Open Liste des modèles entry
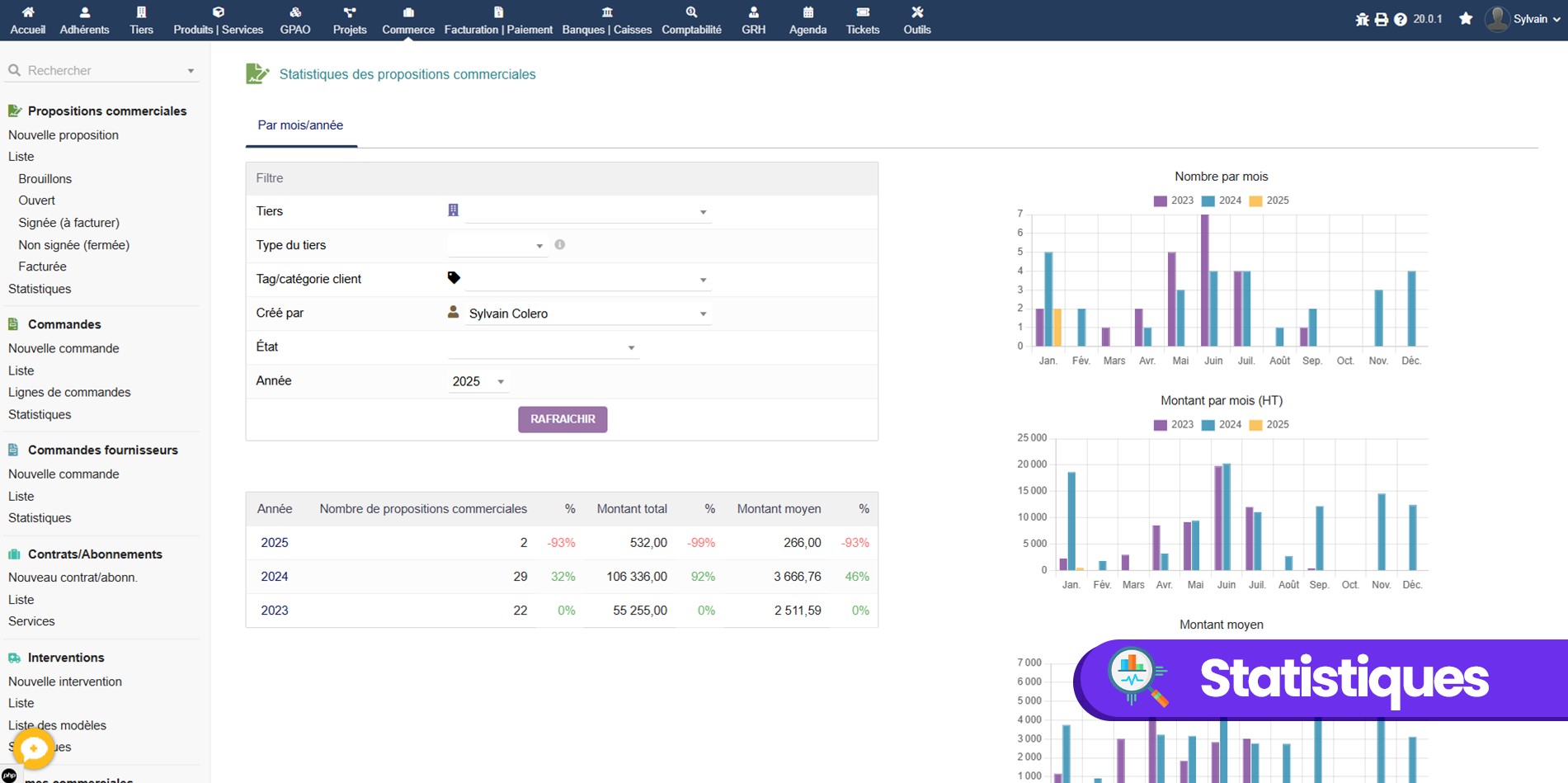This screenshot has width=1568, height=783. point(57,725)
